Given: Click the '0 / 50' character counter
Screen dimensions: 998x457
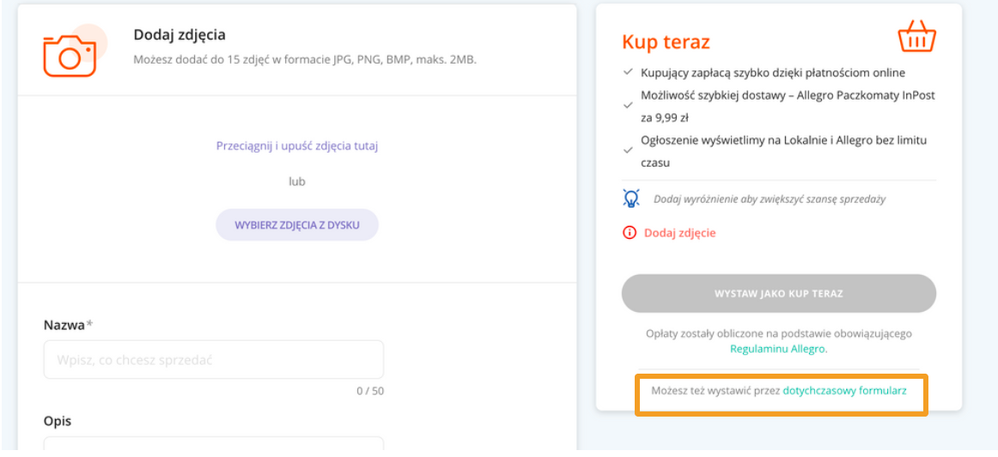Looking at the screenshot, I should click(x=370, y=391).
